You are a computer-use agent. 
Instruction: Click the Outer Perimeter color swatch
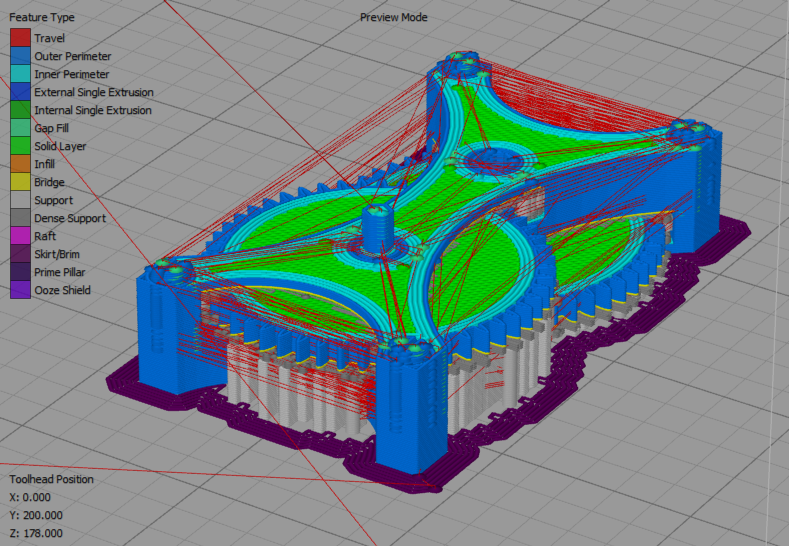click(x=20, y=56)
